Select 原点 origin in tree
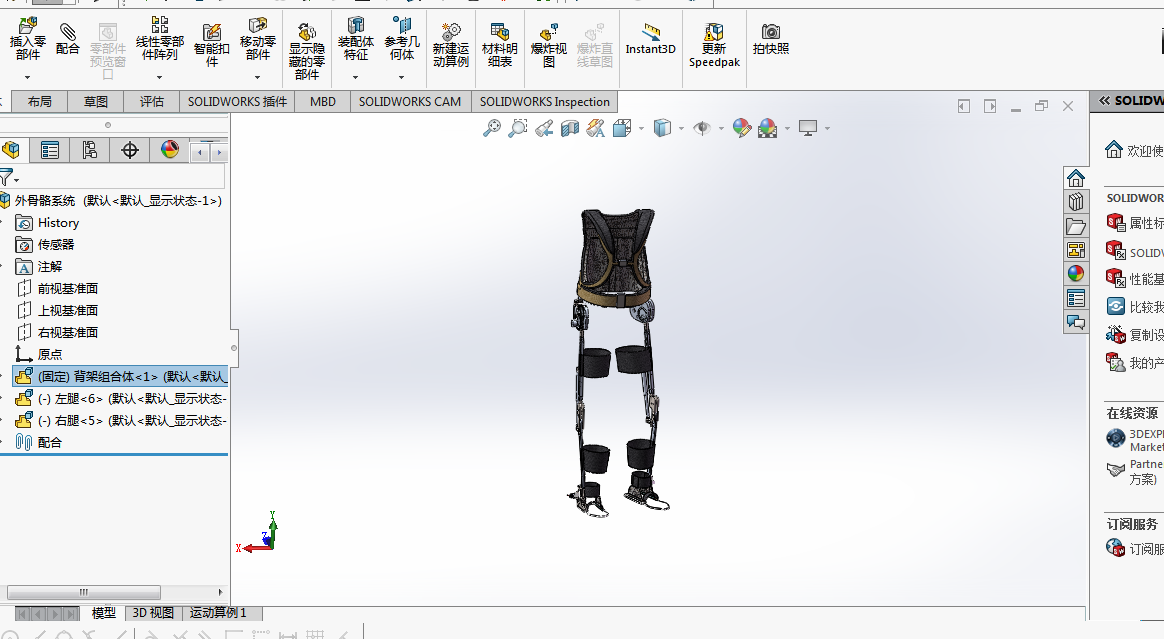The width and height of the screenshot is (1164, 639). (x=50, y=355)
